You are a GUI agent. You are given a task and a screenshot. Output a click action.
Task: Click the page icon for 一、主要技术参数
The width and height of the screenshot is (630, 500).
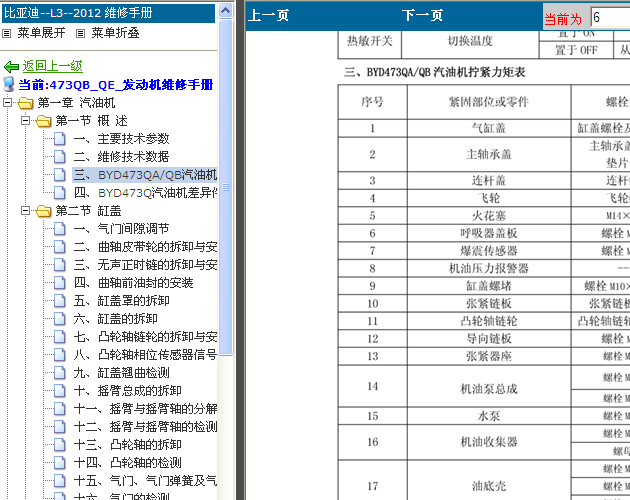[x=60, y=139]
